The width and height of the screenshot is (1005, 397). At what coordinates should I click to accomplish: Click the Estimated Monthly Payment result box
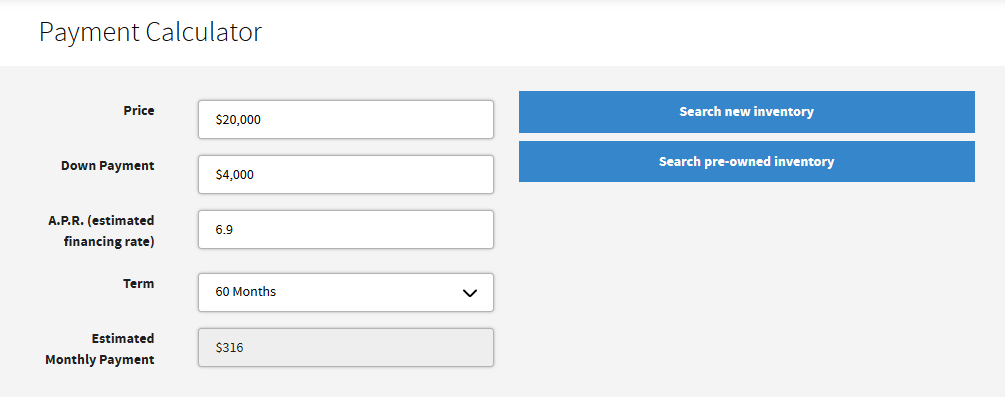click(346, 348)
